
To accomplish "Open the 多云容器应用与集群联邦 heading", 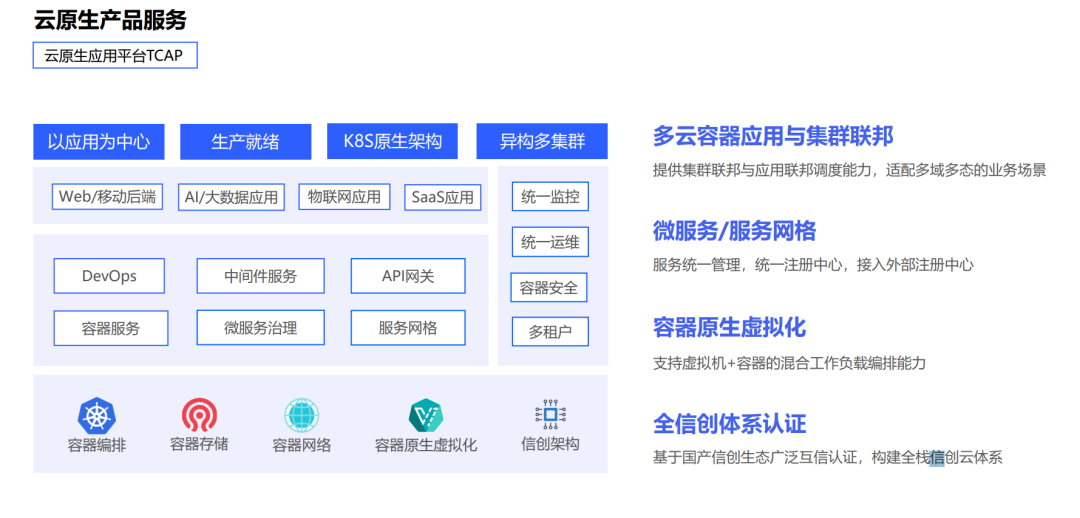I will point(773,136).
